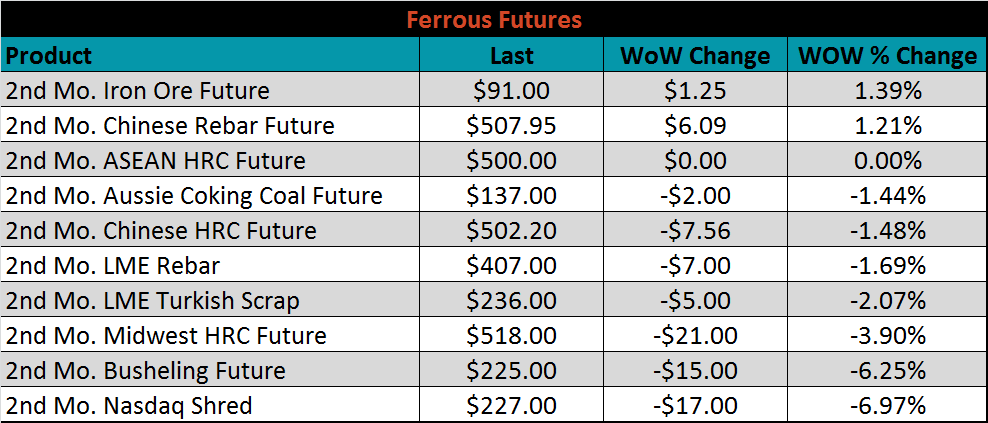
Task: Click the Nasdaq Shred -6.97% cell
Action: 887,404
